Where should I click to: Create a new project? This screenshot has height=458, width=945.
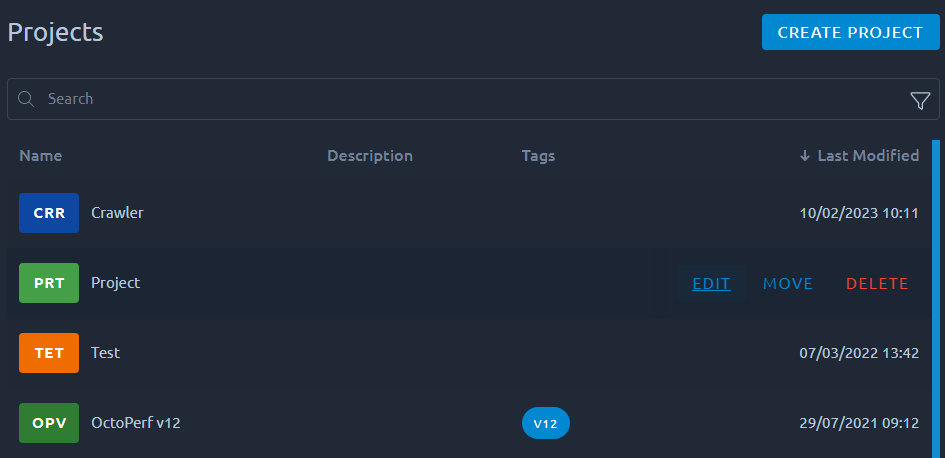850,32
